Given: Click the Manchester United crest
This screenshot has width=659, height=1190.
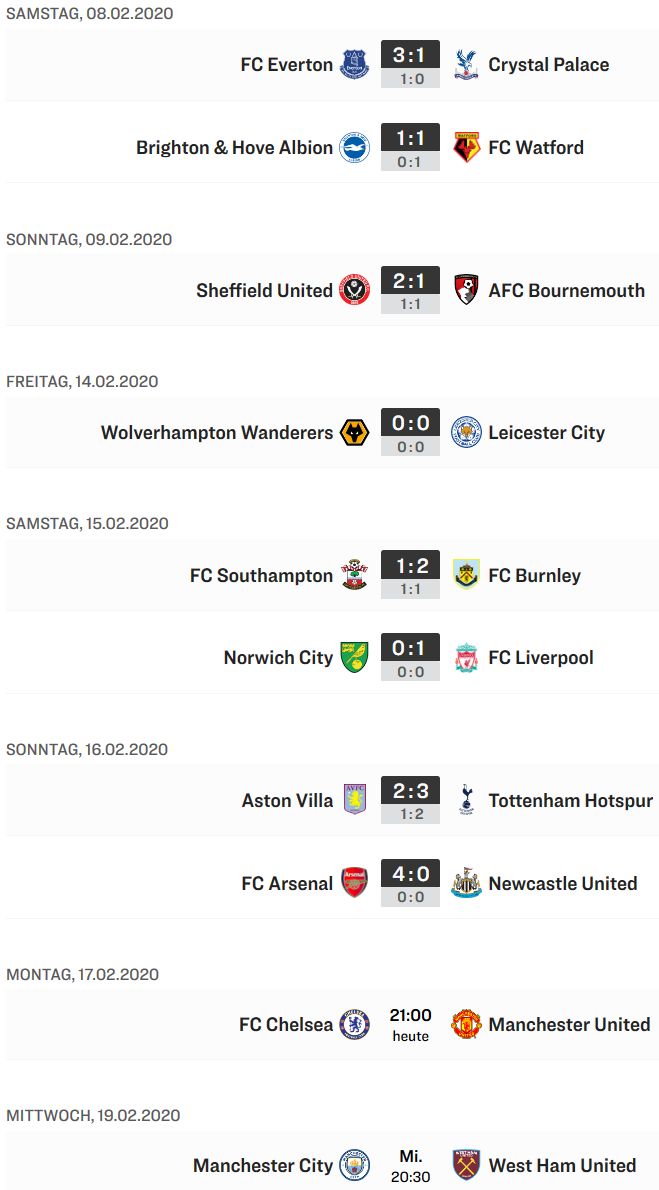Looking at the screenshot, I should click(x=466, y=1025).
